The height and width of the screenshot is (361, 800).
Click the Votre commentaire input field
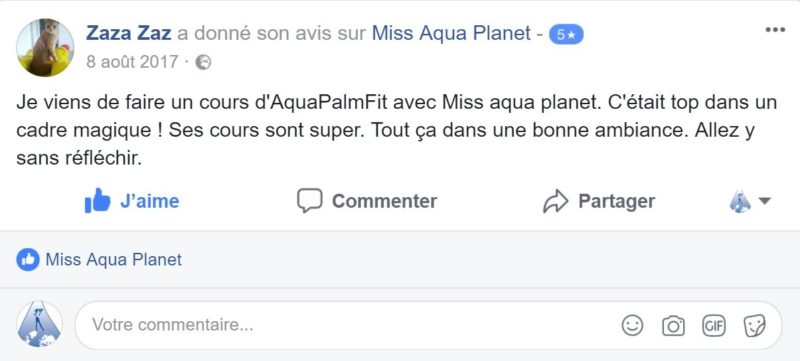428,325
